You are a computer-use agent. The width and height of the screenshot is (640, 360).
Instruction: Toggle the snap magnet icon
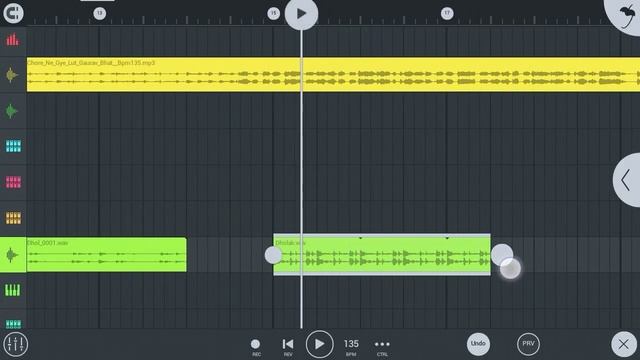click(13, 13)
